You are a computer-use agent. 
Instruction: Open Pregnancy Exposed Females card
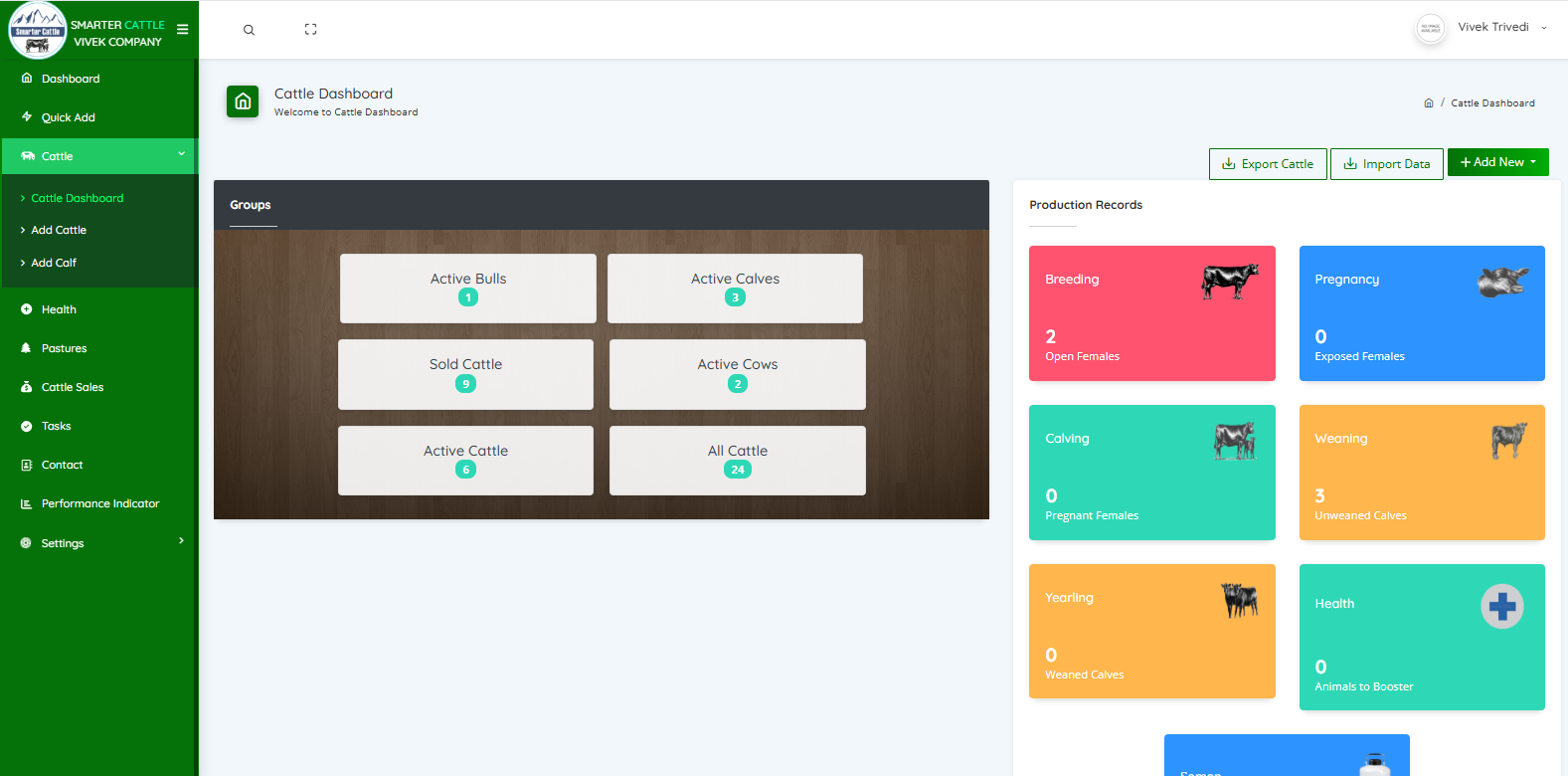click(1422, 313)
